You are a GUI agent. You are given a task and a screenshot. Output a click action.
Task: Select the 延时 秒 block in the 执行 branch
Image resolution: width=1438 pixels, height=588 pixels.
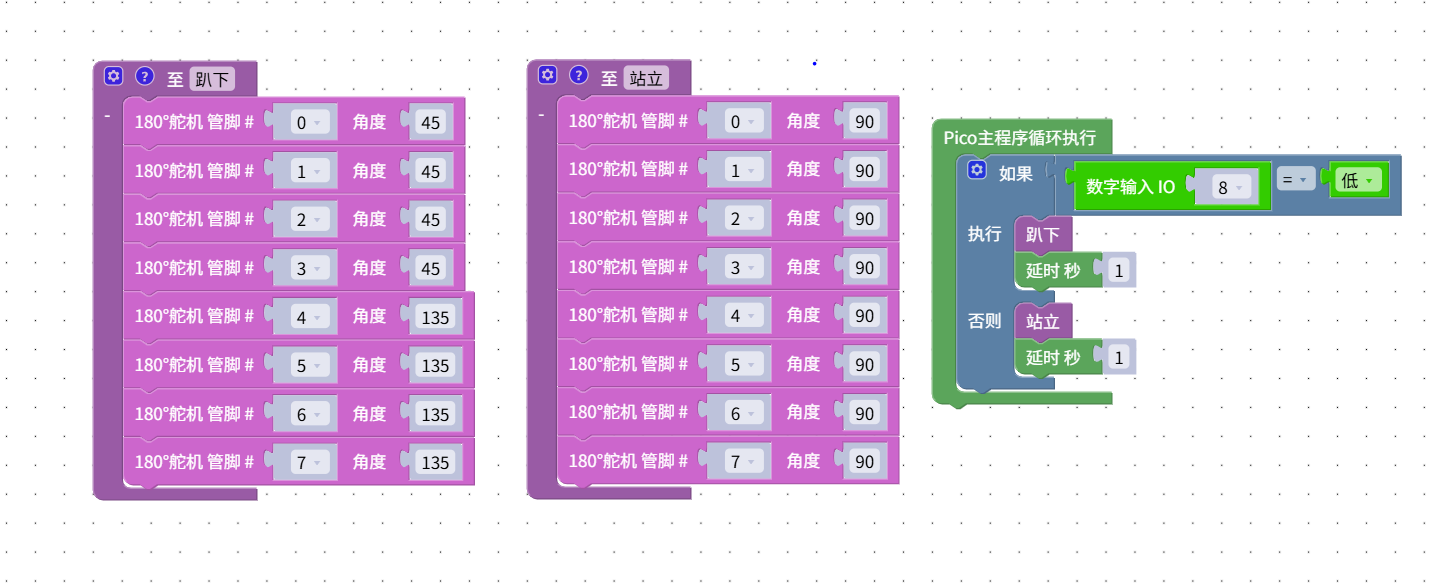pyautogui.click(x=1054, y=271)
